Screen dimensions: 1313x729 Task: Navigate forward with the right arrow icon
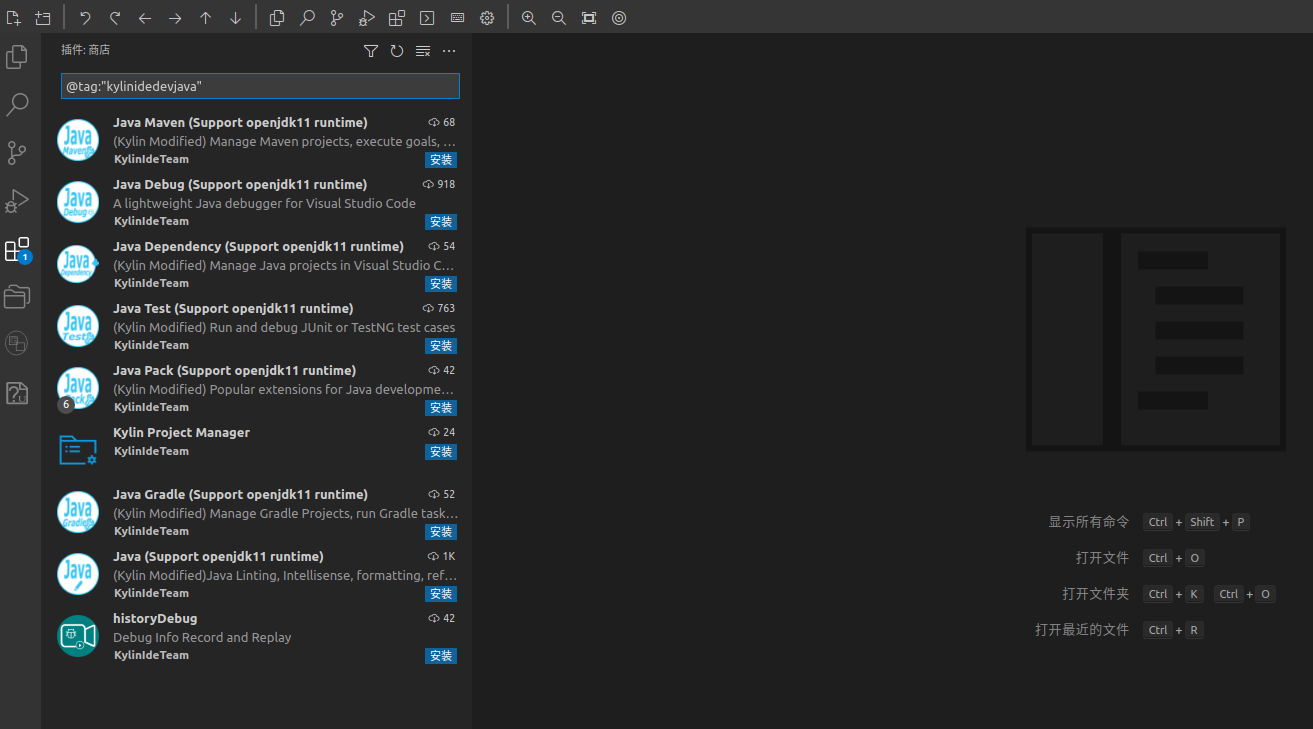(x=175, y=18)
